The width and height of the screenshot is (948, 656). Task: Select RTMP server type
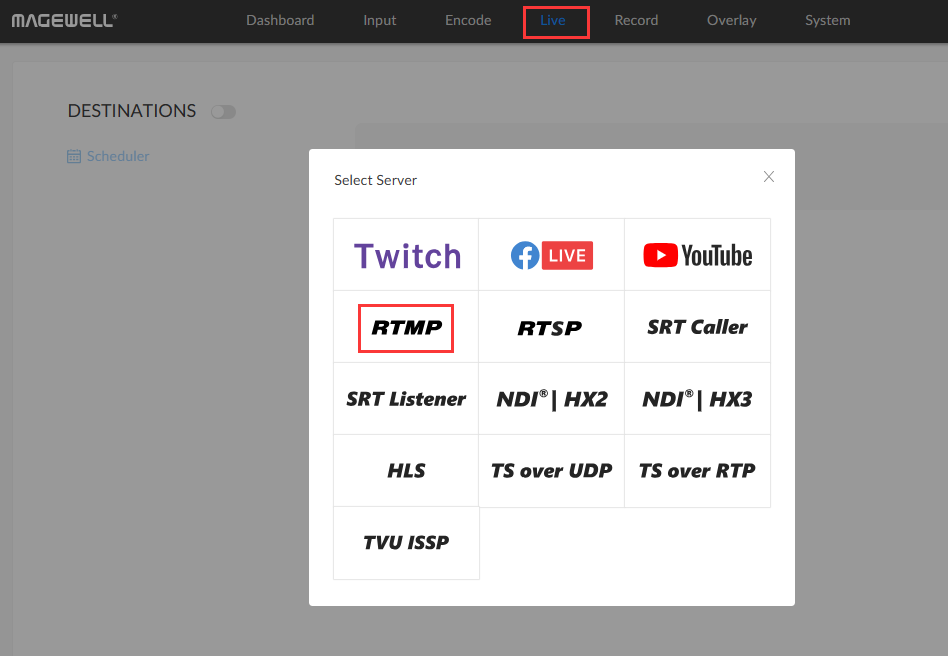405,326
